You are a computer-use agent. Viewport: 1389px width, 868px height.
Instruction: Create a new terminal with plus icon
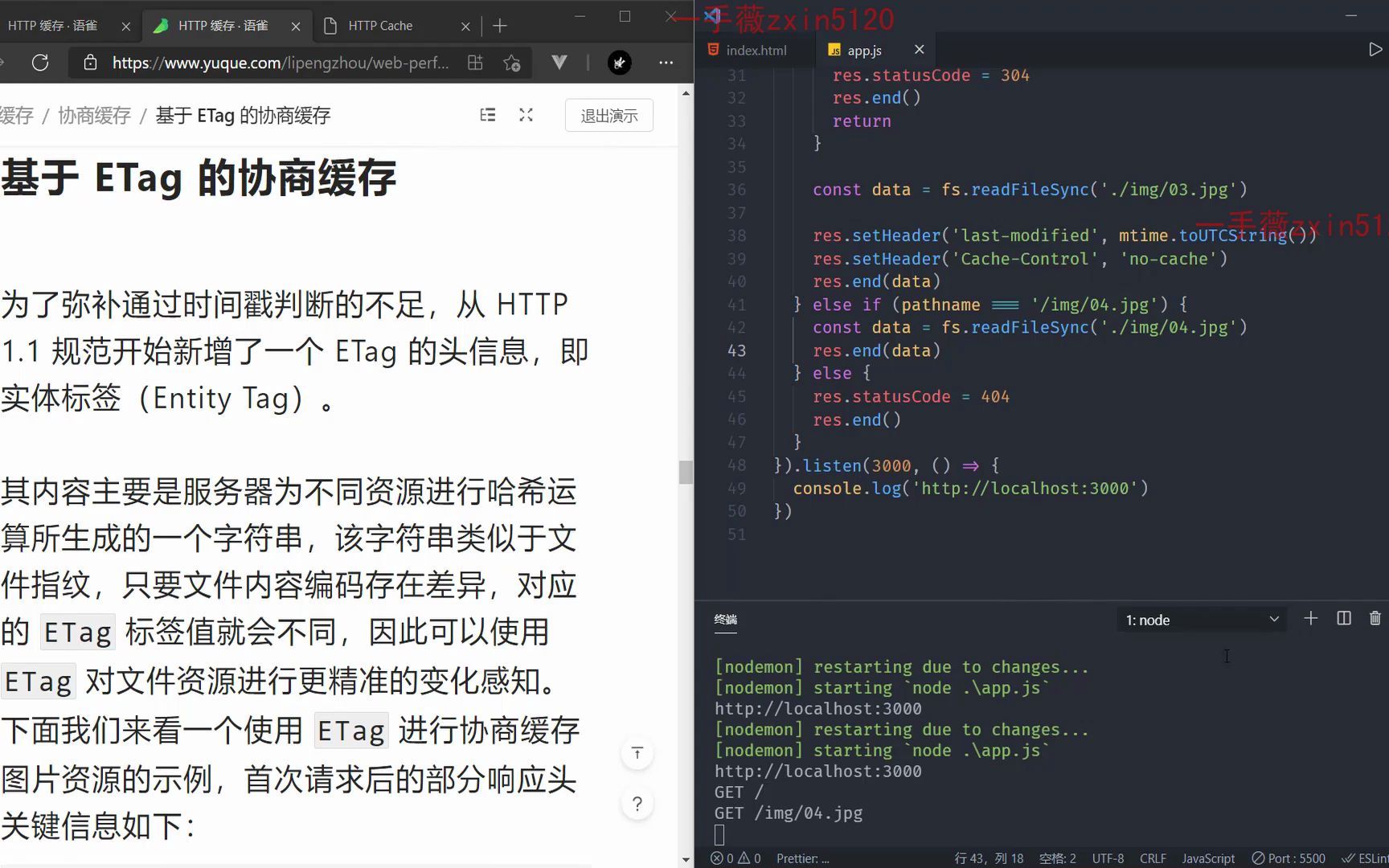1310,618
